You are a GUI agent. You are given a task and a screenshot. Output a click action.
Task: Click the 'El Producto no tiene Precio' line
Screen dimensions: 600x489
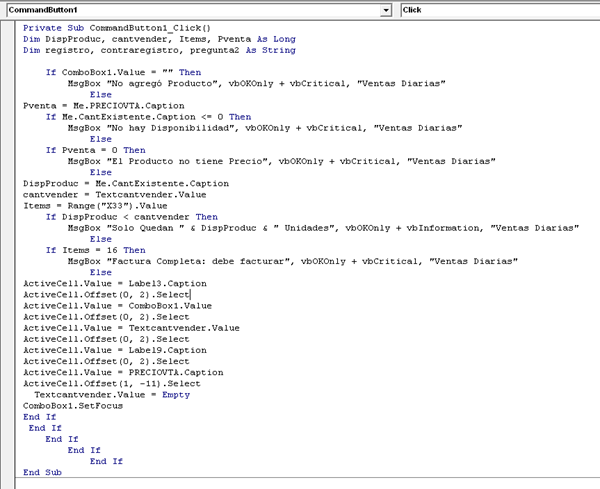(x=282, y=161)
